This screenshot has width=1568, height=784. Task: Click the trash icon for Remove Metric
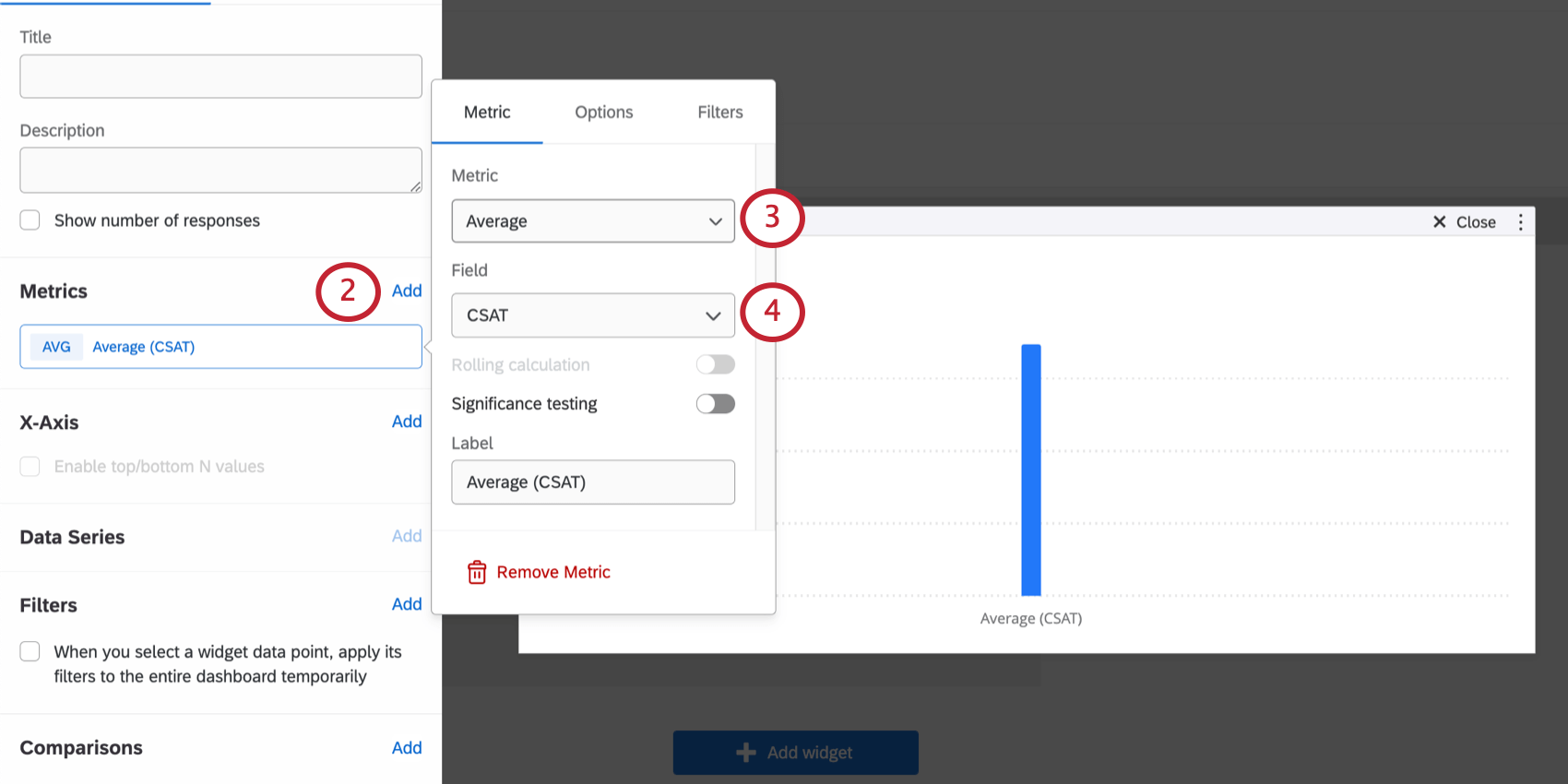click(x=477, y=573)
